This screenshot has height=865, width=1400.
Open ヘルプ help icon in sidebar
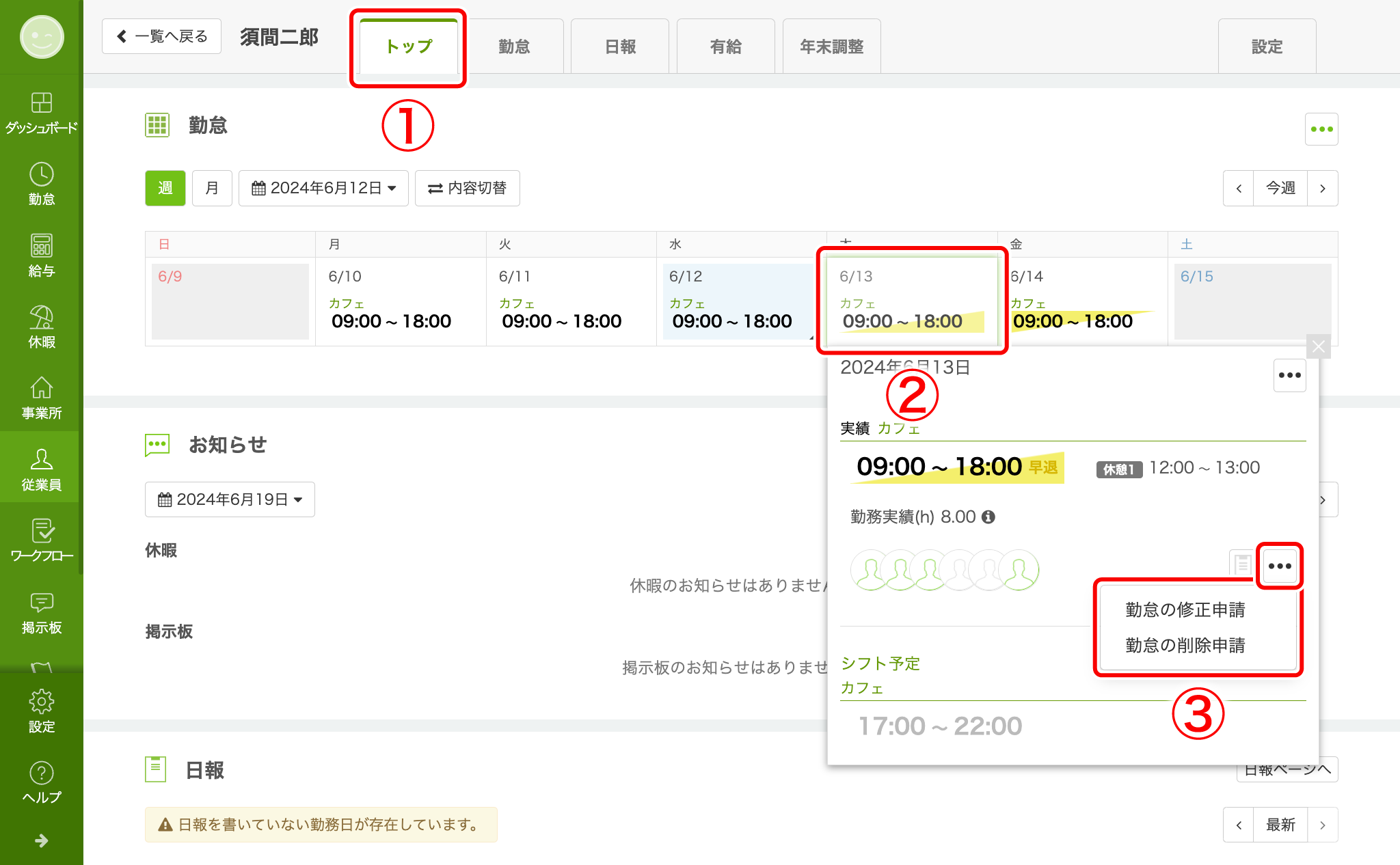[x=41, y=783]
